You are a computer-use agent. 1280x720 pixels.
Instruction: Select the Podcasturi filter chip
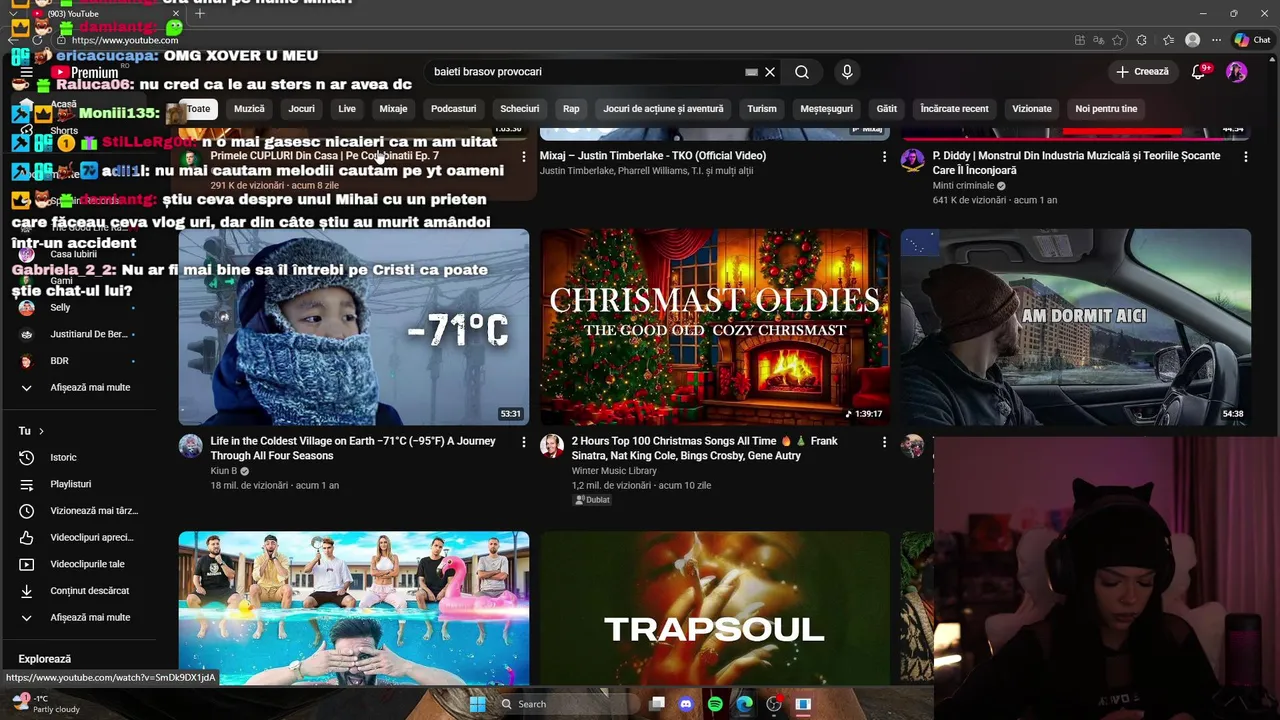453,109
